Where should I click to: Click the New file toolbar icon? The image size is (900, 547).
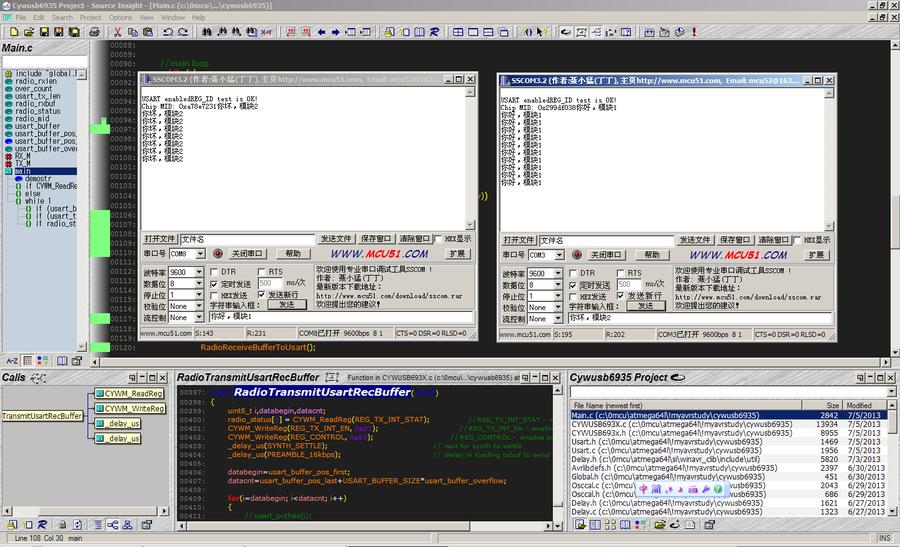click(x=14, y=32)
